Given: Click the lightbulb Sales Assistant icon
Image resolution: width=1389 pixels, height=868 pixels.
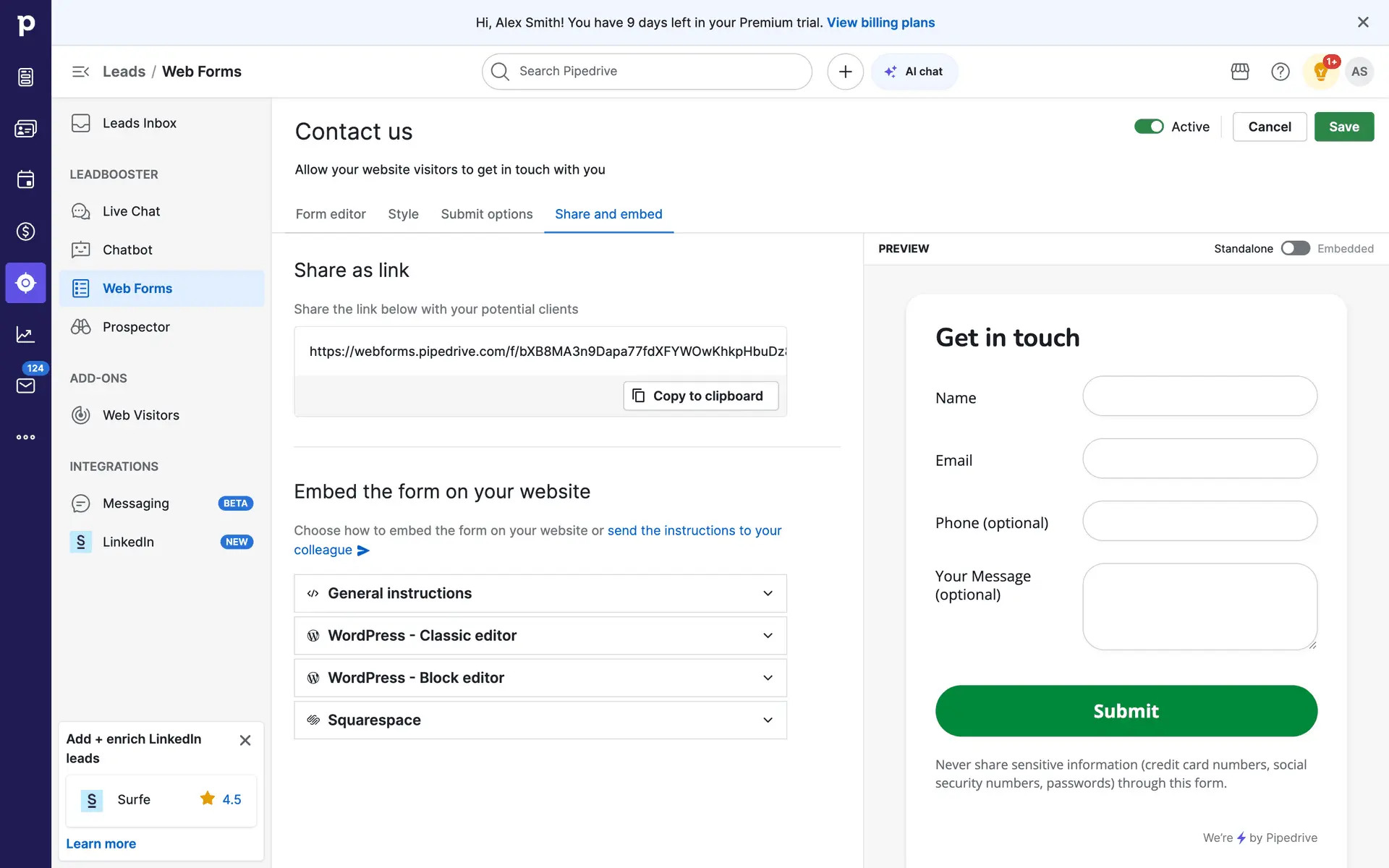Looking at the screenshot, I should [x=1320, y=72].
